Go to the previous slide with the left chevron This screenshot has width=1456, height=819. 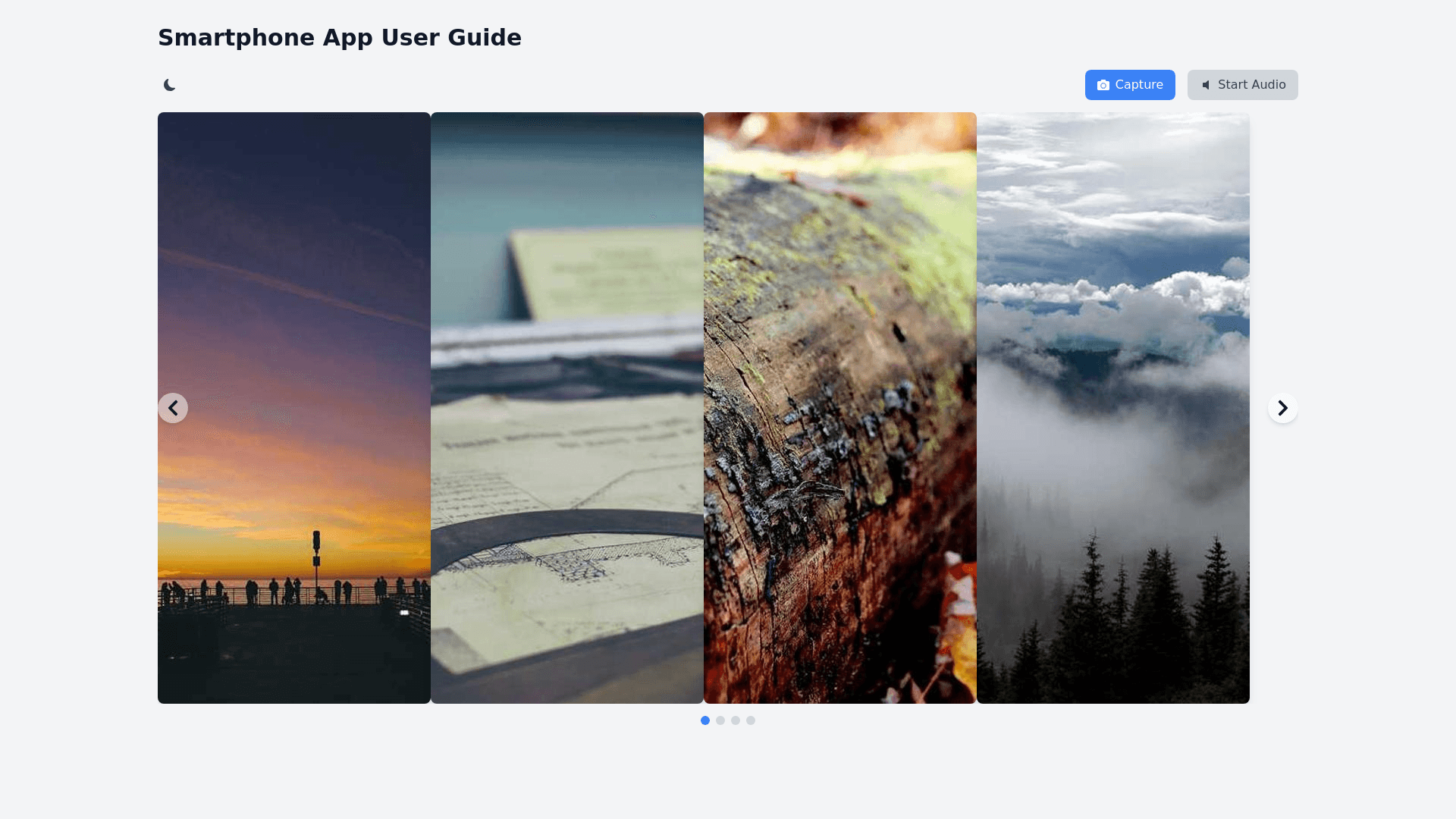tap(173, 408)
